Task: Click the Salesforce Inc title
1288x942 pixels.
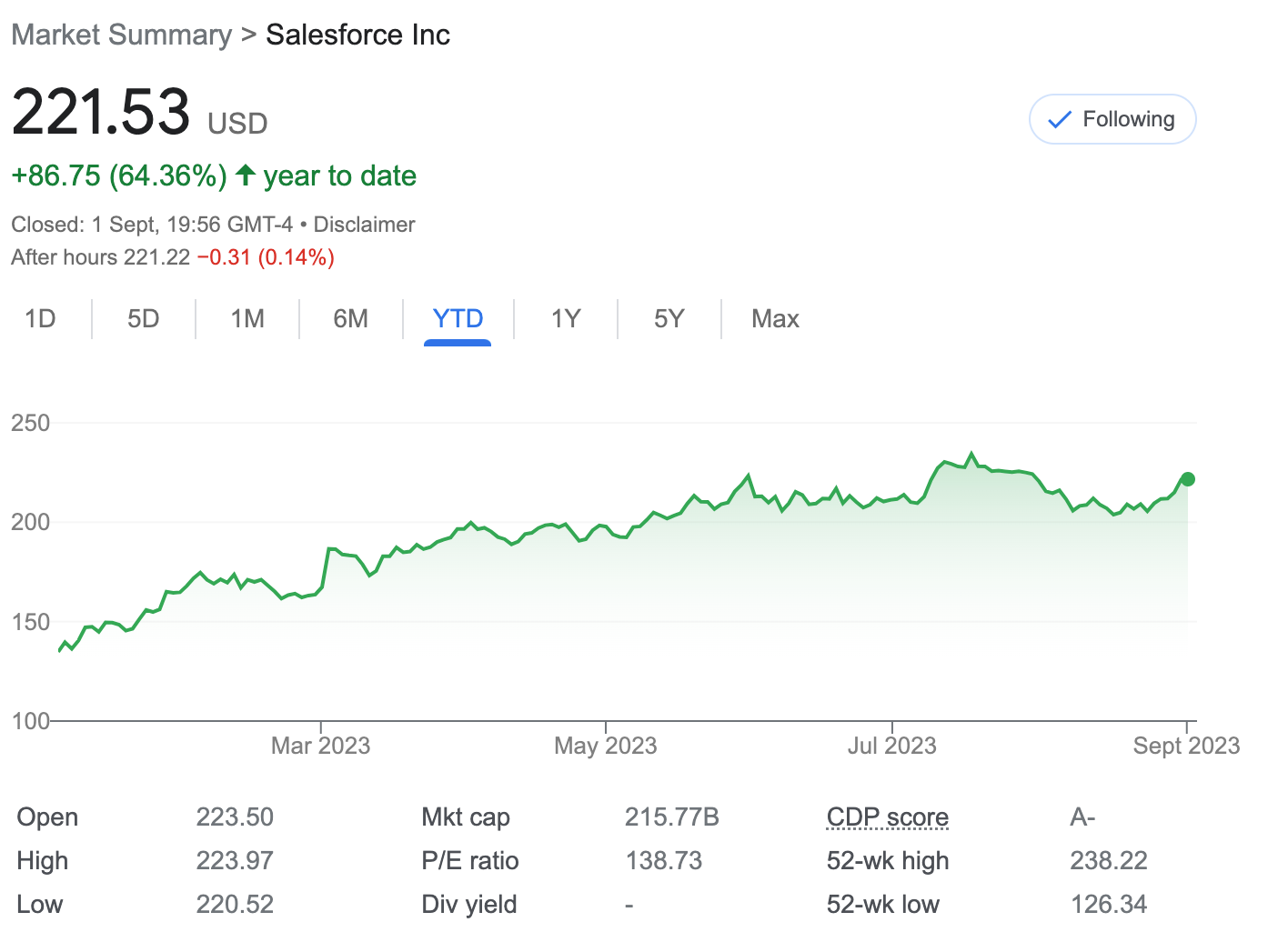Action: [357, 35]
